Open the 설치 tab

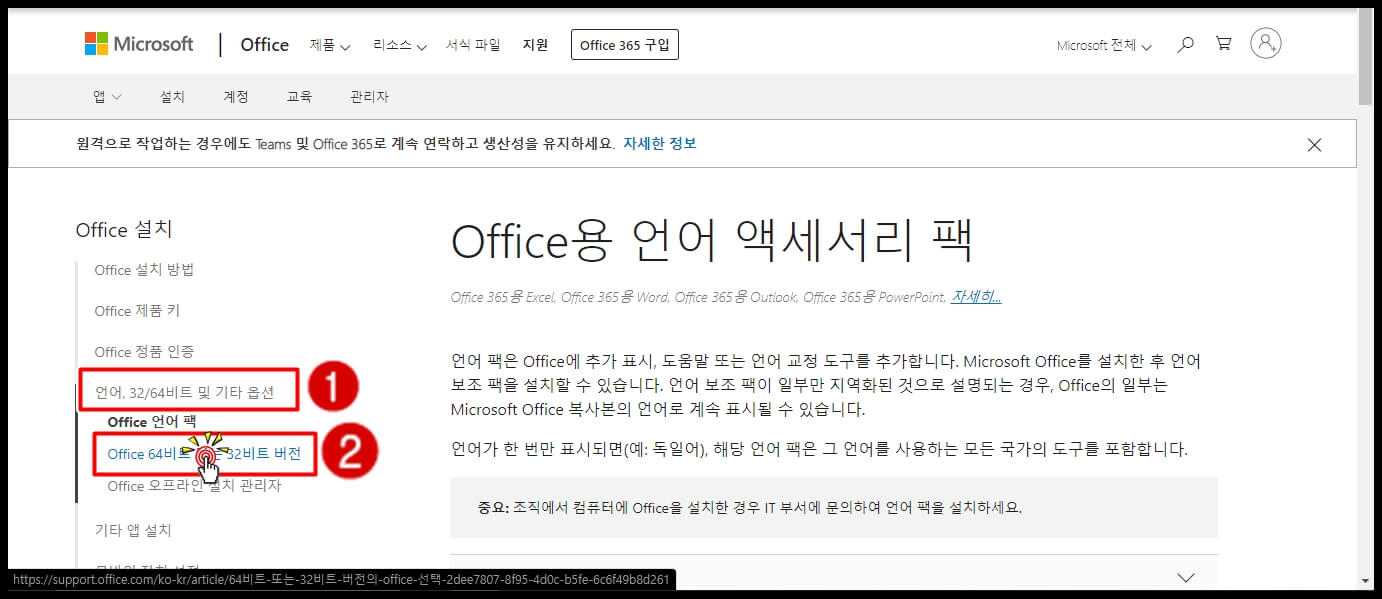172,97
